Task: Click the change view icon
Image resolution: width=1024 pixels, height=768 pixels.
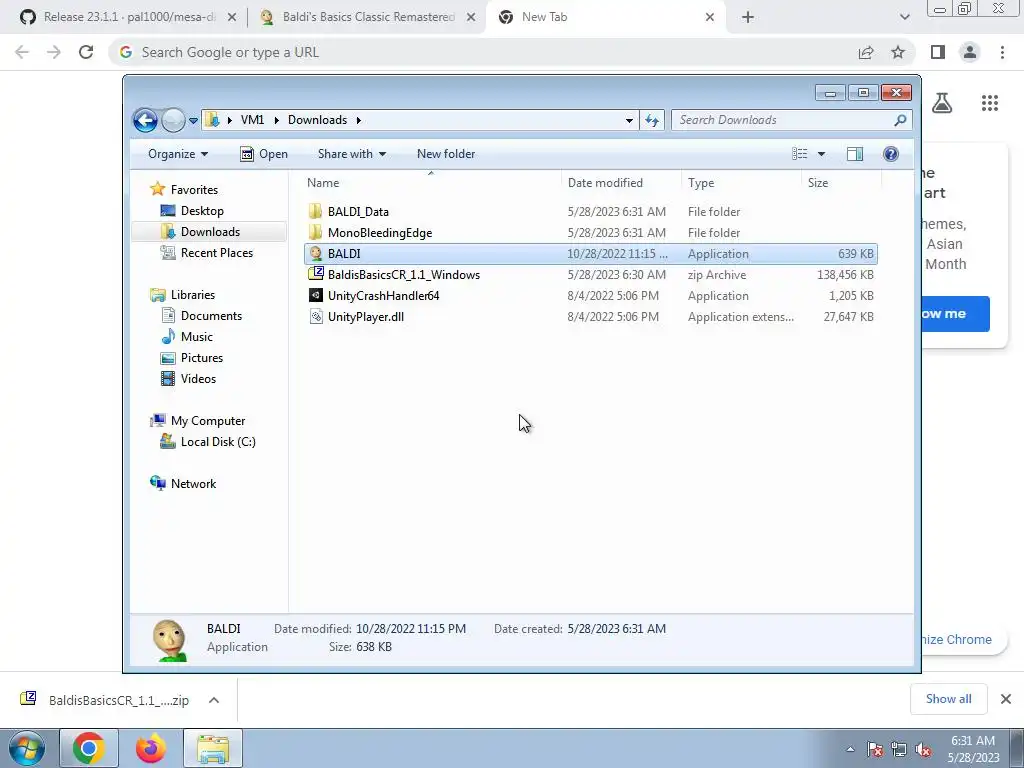Action: click(800, 154)
